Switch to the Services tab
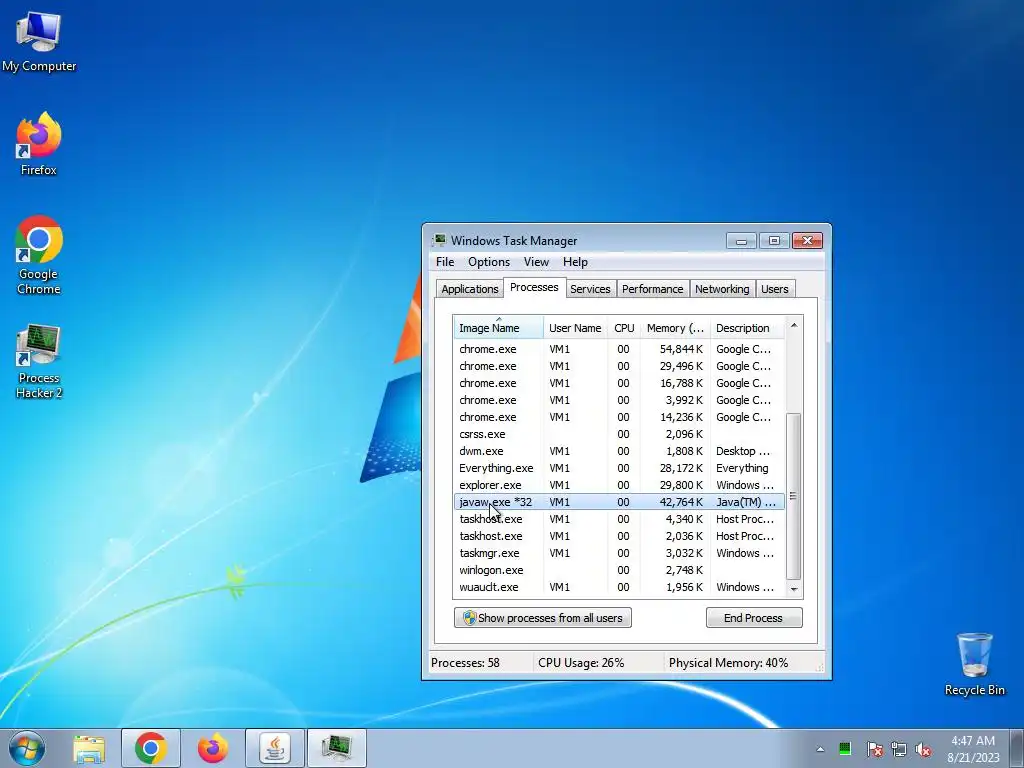 (590, 289)
